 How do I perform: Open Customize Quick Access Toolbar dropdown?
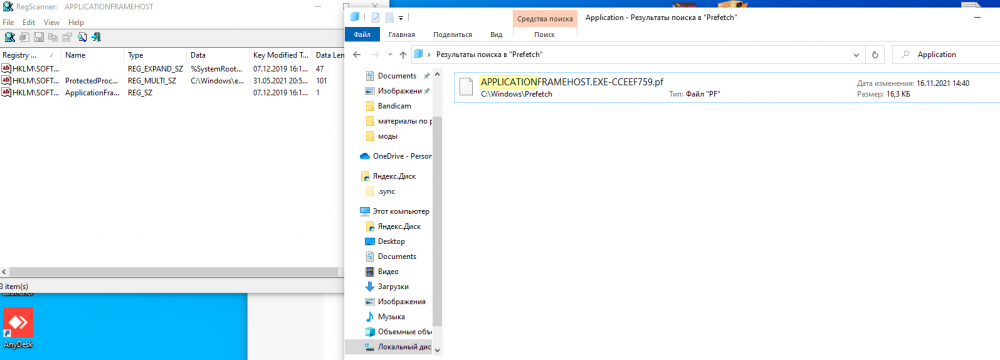click(x=401, y=17)
